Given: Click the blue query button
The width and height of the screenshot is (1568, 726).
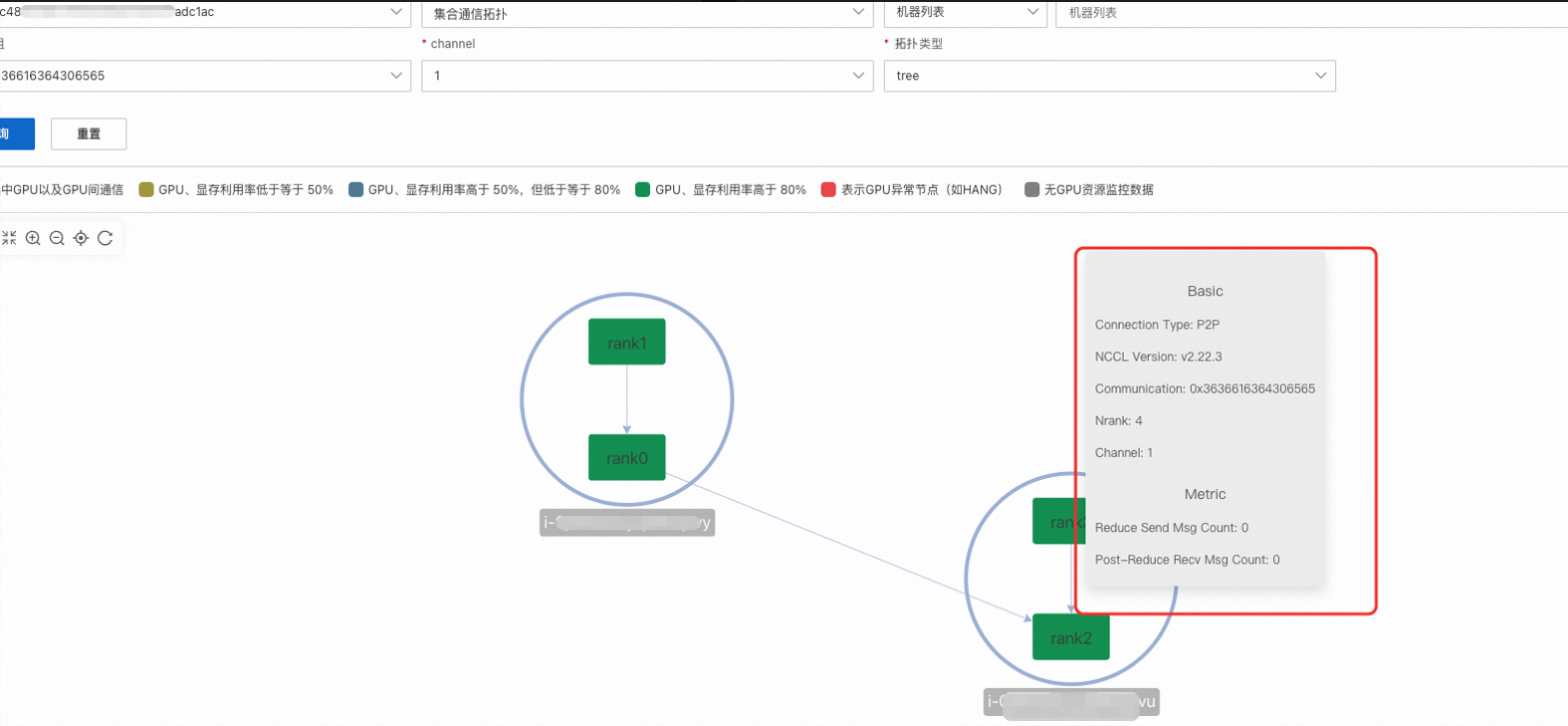Looking at the screenshot, I should 17,133.
